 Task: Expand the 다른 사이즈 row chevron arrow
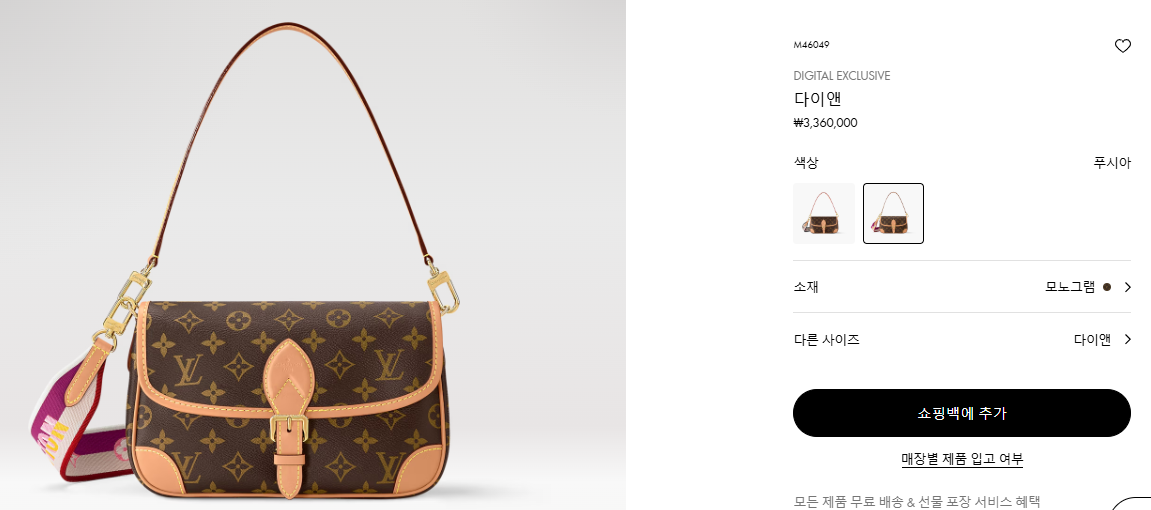click(x=1128, y=340)
